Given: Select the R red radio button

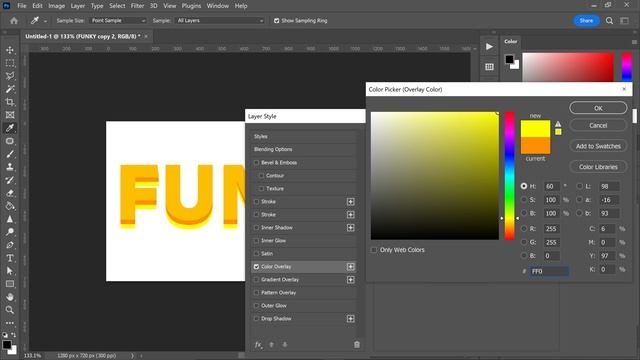Looking at the screenshot, I should click(524, 229).
